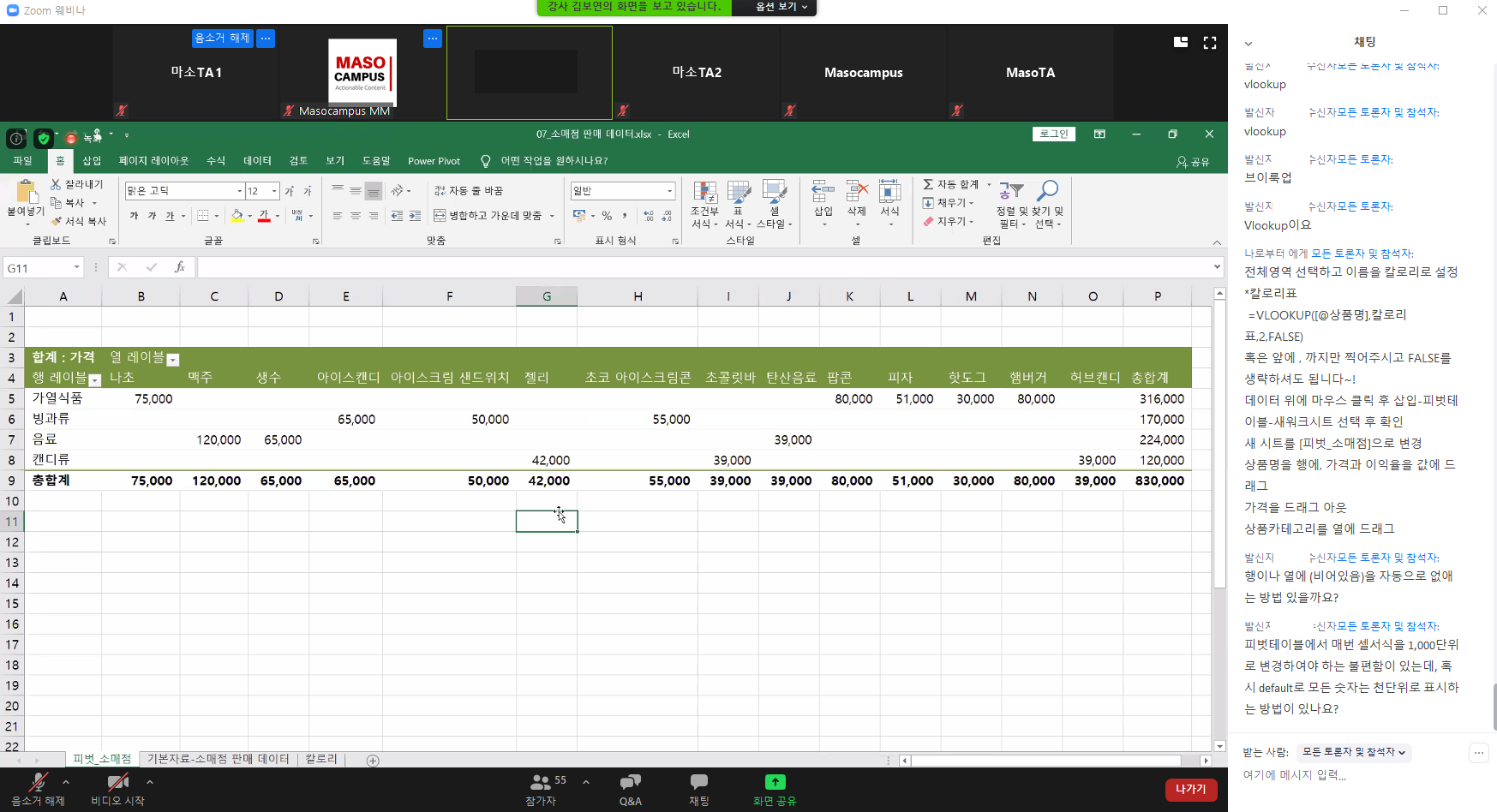Click the green screen share icon

pos(775,782)
